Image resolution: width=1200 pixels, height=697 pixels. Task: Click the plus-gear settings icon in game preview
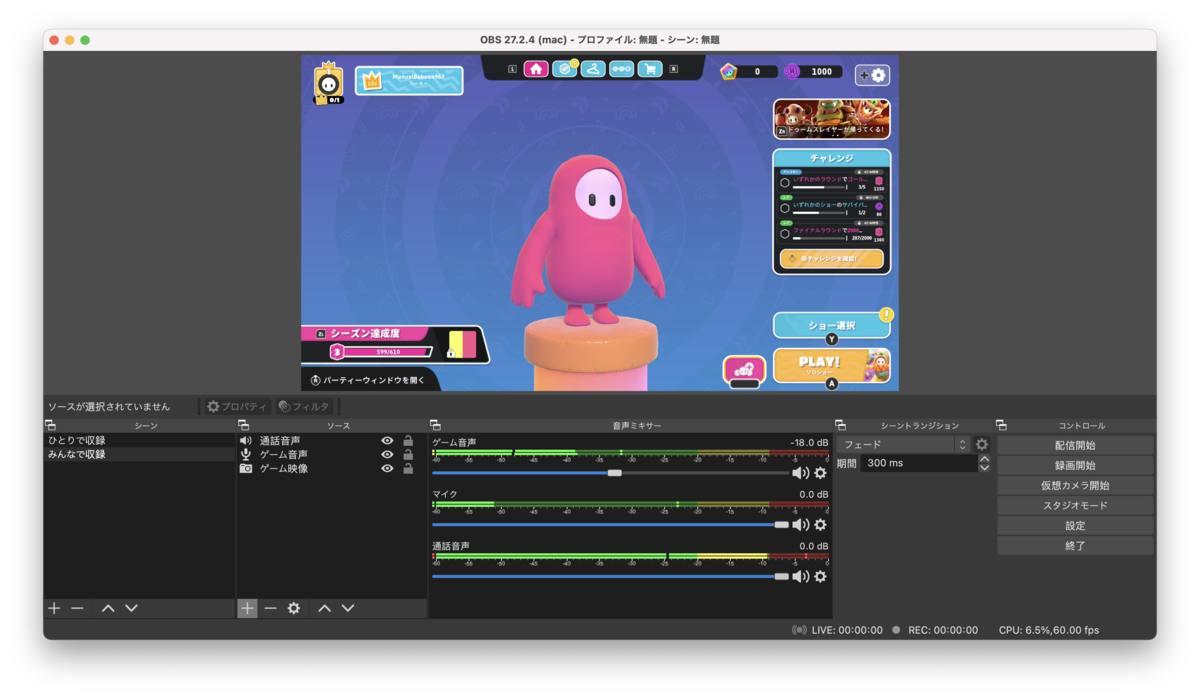pyautogui.click(x=873, y=75)
